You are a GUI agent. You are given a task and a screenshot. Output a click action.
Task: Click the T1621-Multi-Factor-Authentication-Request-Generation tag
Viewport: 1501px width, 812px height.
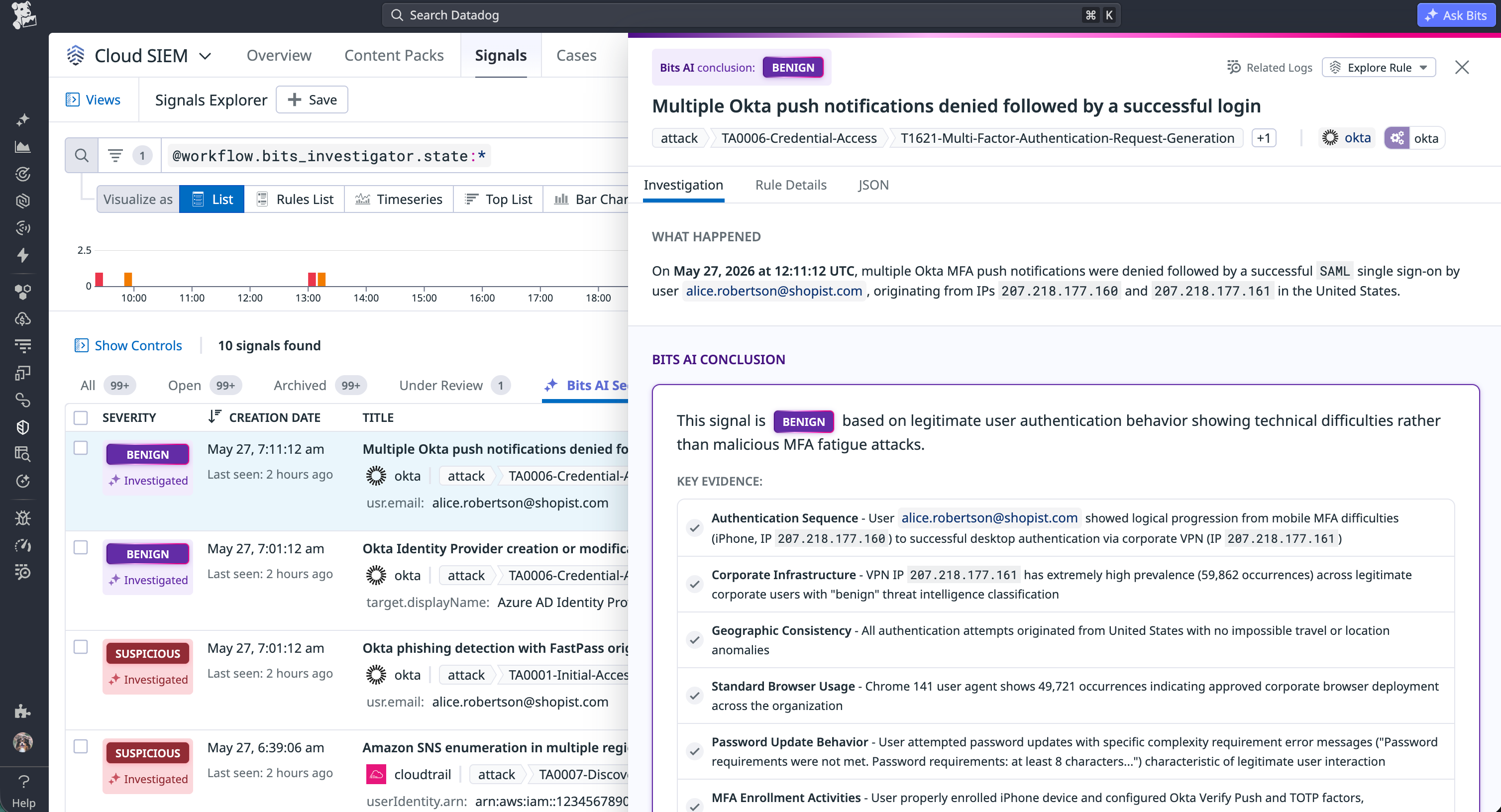click(x=1067, y=138)
